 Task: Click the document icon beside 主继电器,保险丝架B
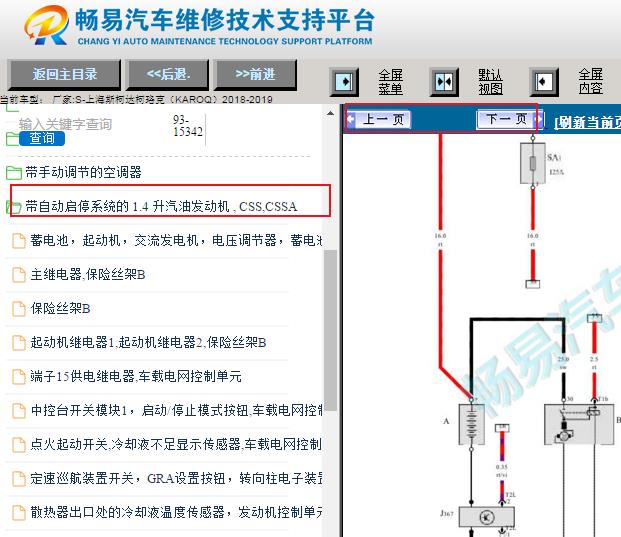[19, 275]
